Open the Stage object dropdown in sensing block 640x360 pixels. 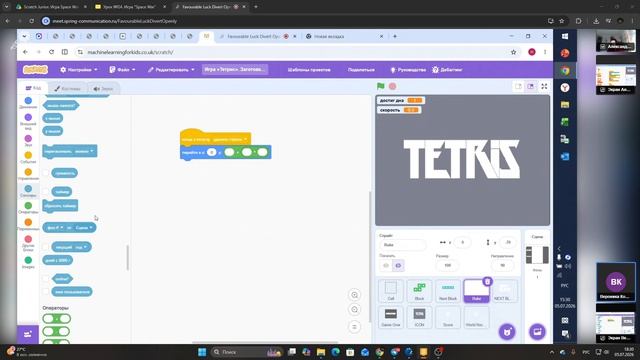point(91,227)
